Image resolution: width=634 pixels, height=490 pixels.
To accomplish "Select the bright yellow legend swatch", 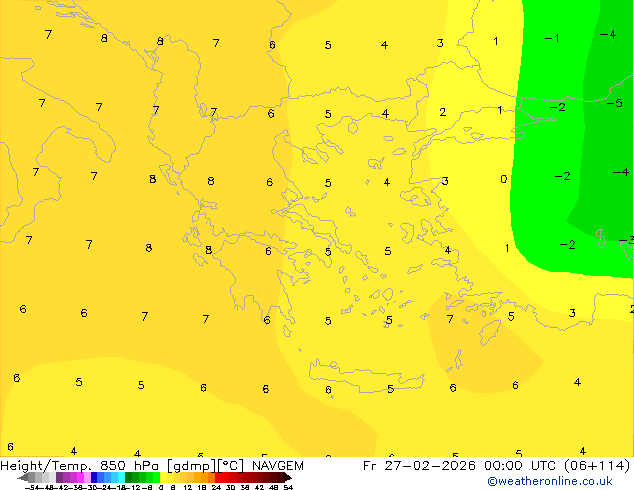I will (x=163, y=477).
